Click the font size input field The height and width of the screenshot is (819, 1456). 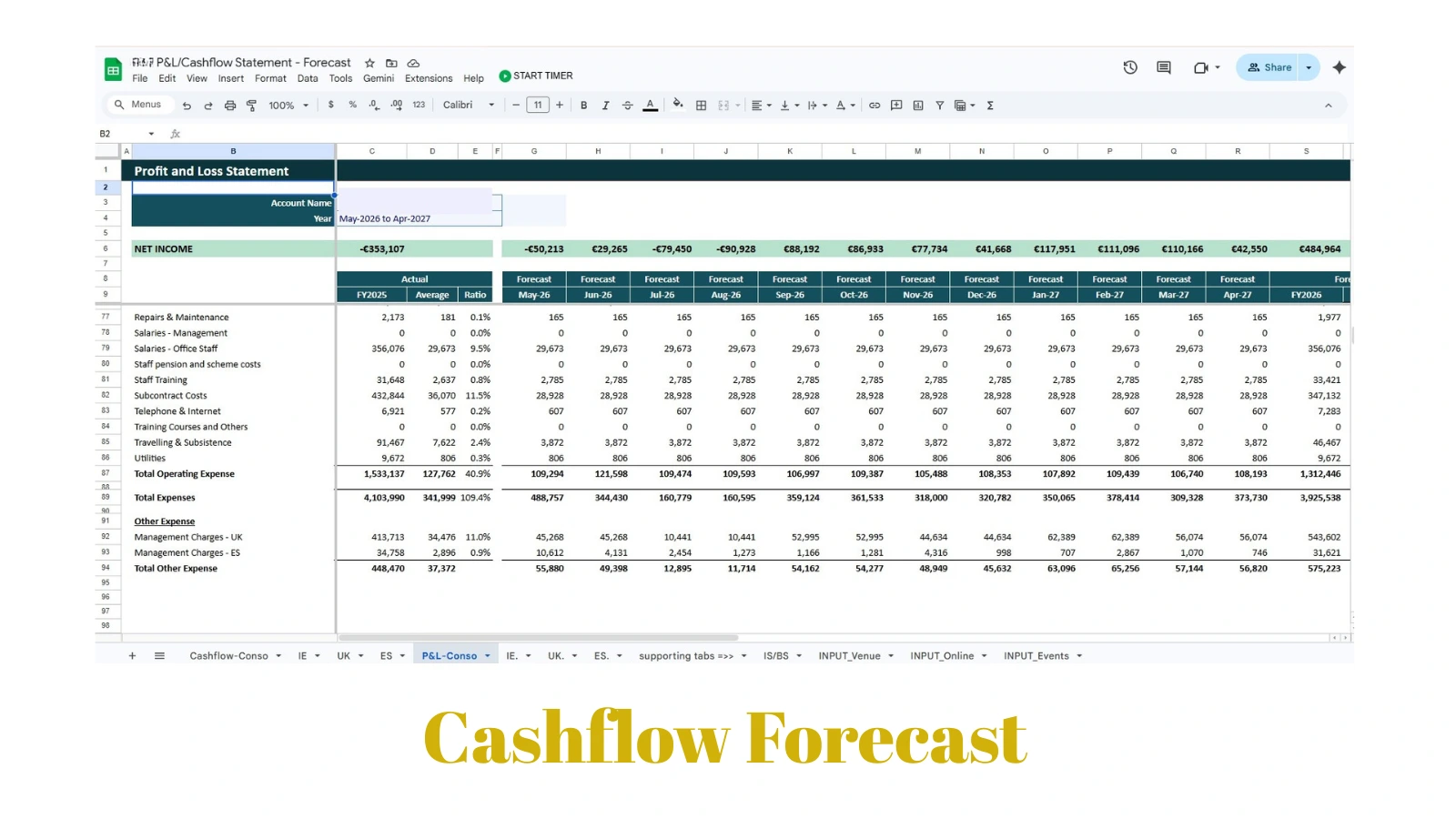538,106
